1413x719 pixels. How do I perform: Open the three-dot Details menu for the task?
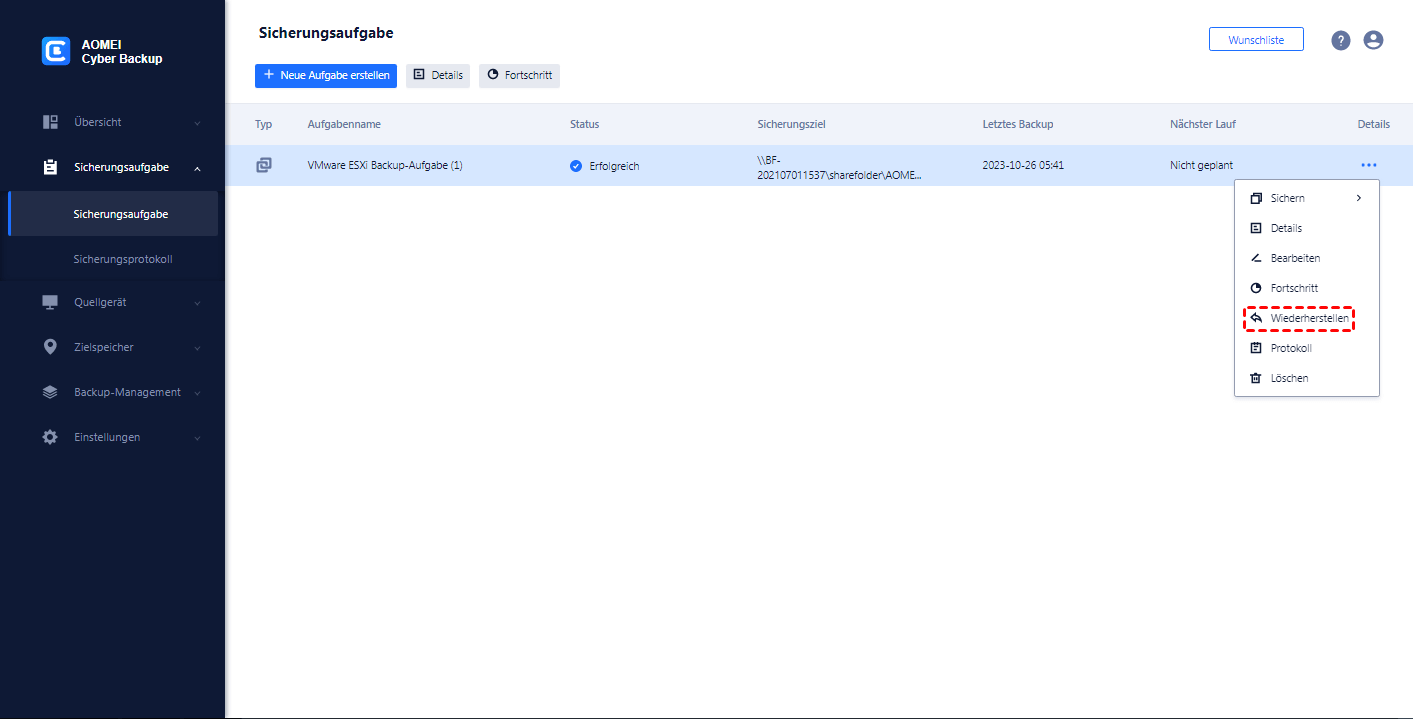[1369, 165]
